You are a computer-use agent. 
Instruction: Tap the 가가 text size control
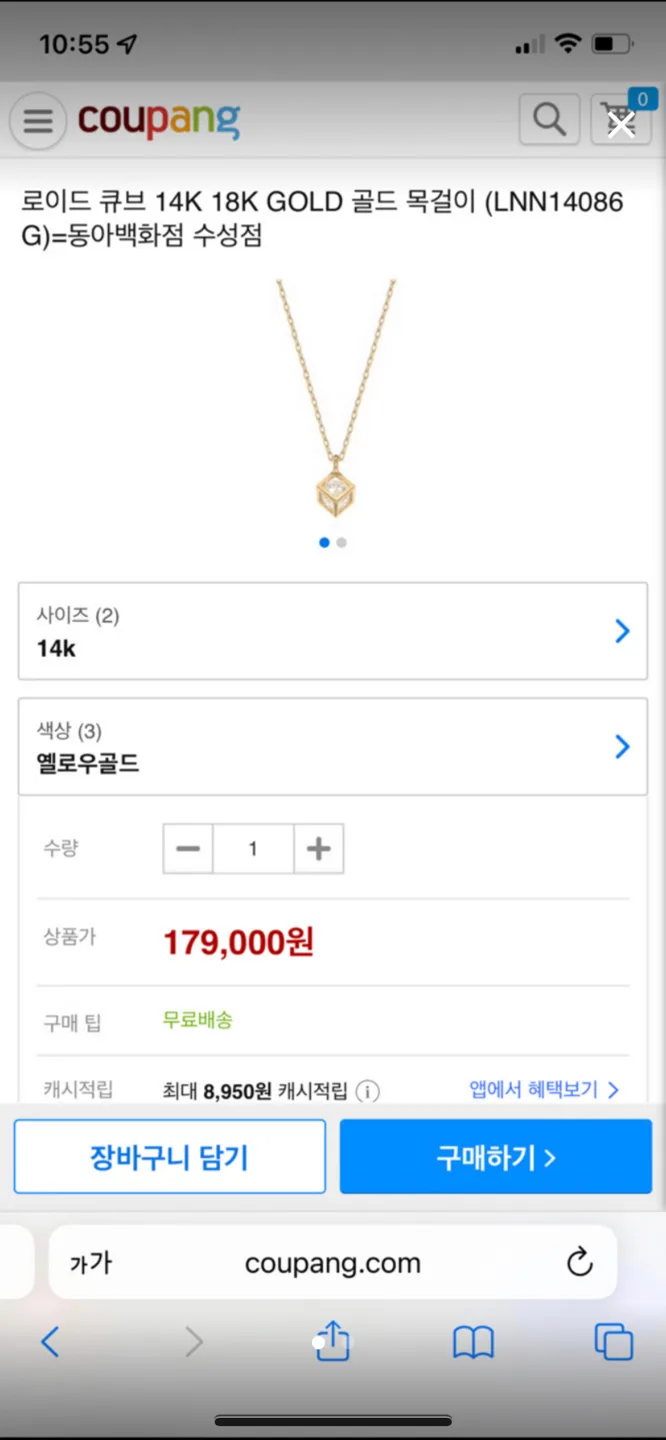(91, 1262)
